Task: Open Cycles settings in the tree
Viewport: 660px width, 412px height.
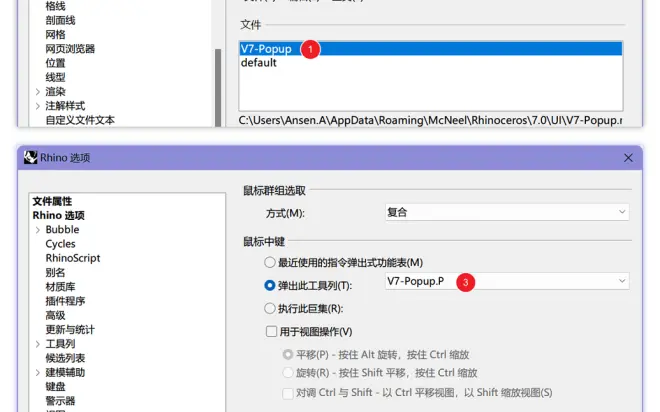Action: click(60, 244)
